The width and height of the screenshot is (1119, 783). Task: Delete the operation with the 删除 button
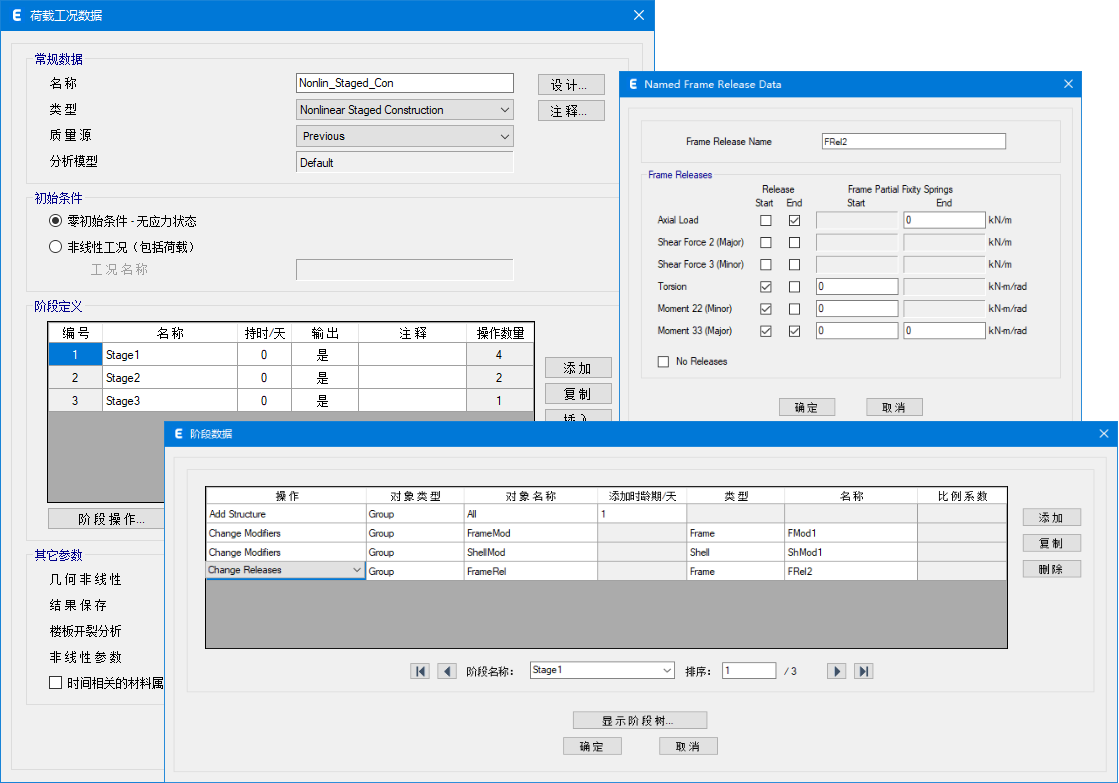[1052, 569]
